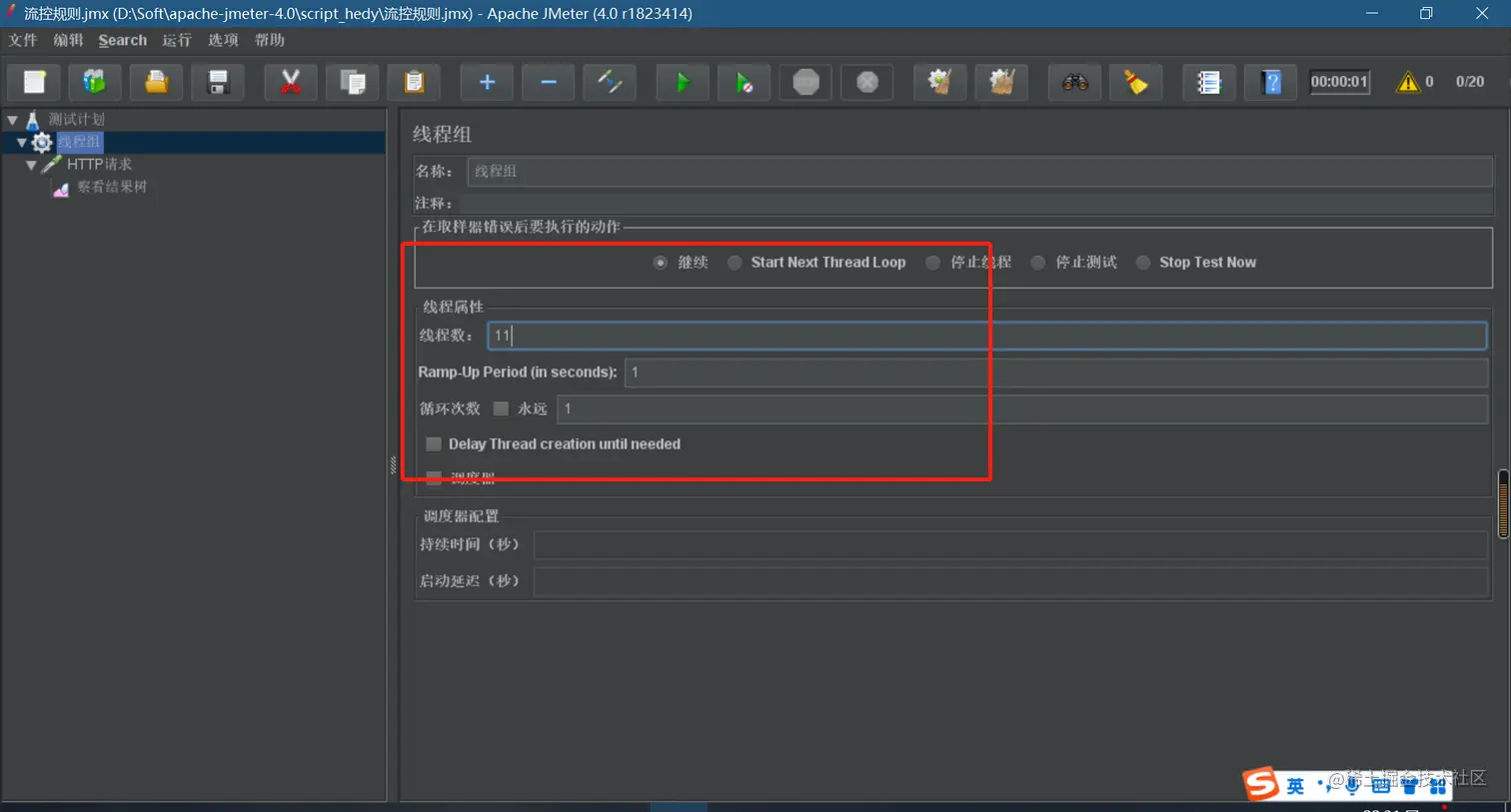Collapse all tree nodes with minus icon
Viewport: 1511px width, 812px height.
point(549,82)
